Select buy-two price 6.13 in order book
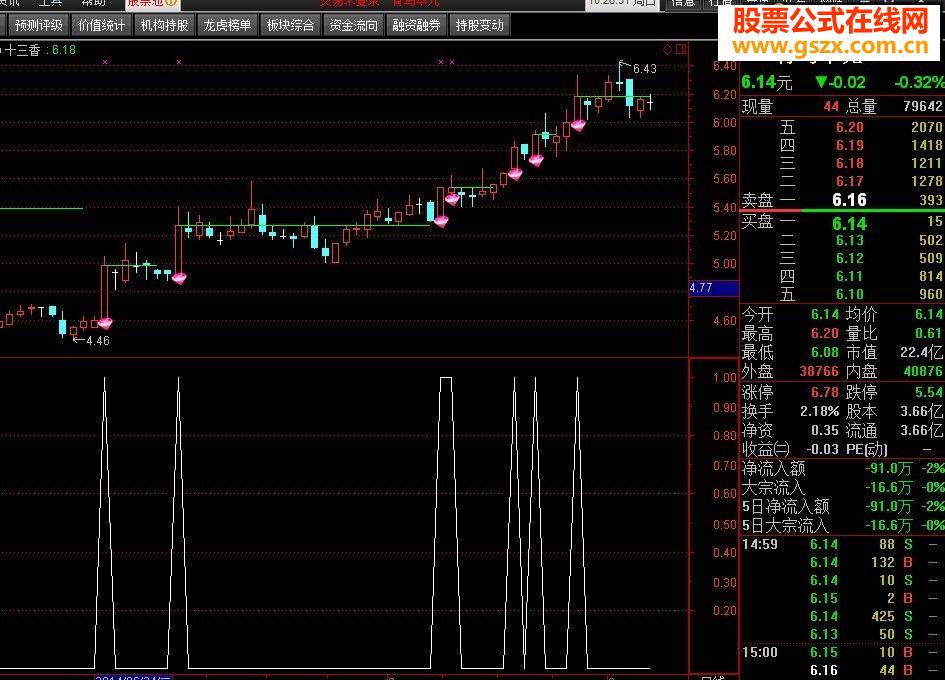This screenshot has width=945, height=680. [x=850, y=241]
